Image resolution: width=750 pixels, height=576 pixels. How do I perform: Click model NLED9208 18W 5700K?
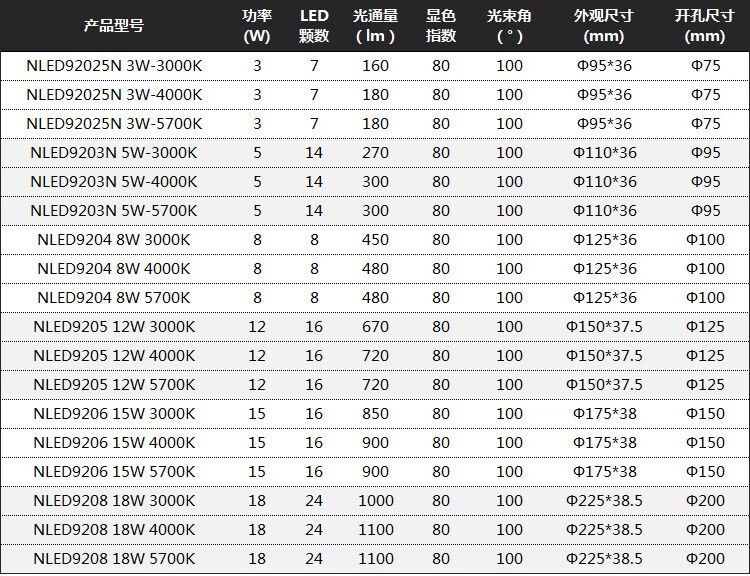click(x=114, y=559)
